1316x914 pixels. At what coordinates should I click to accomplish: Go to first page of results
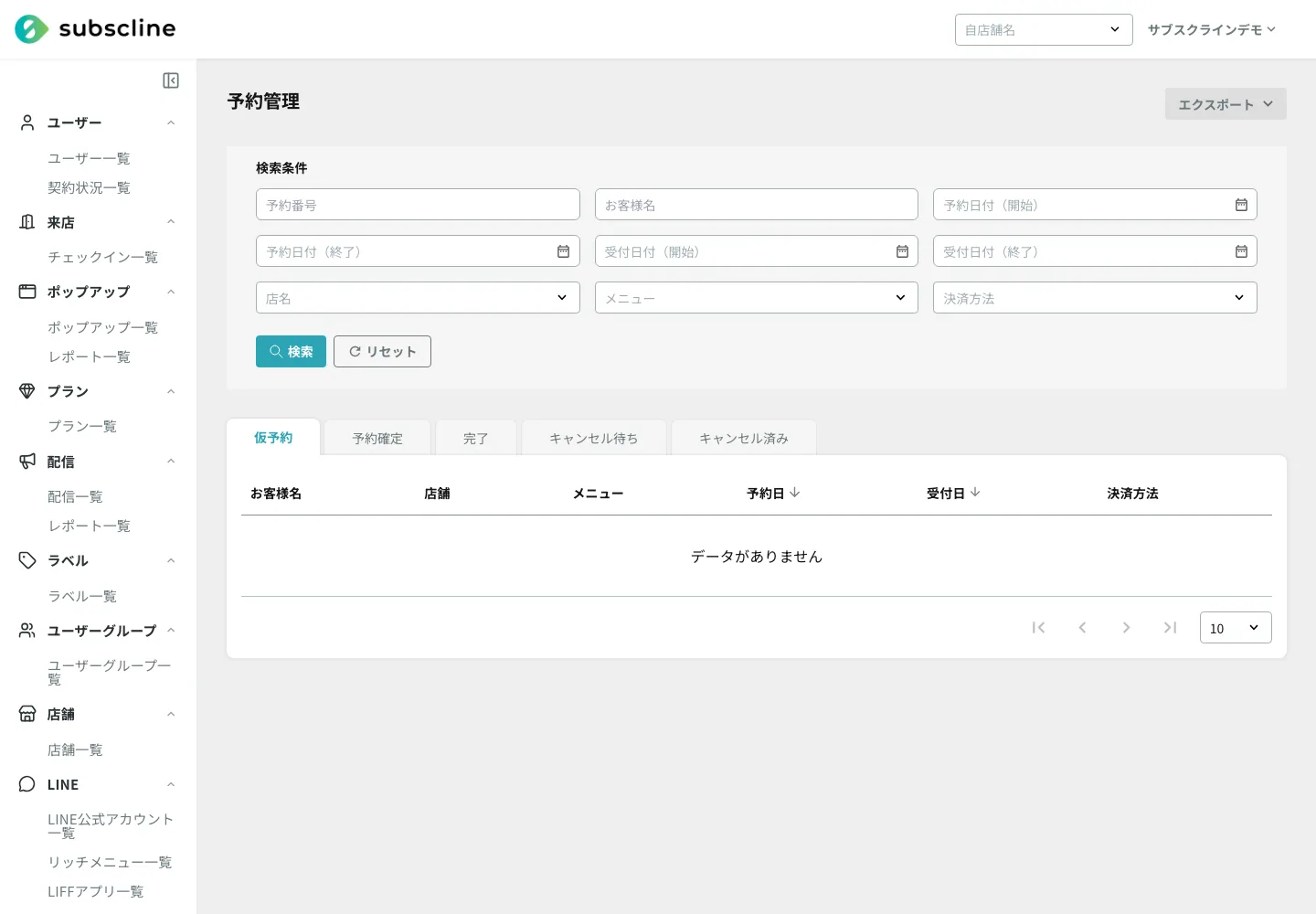click(1038, 628)
